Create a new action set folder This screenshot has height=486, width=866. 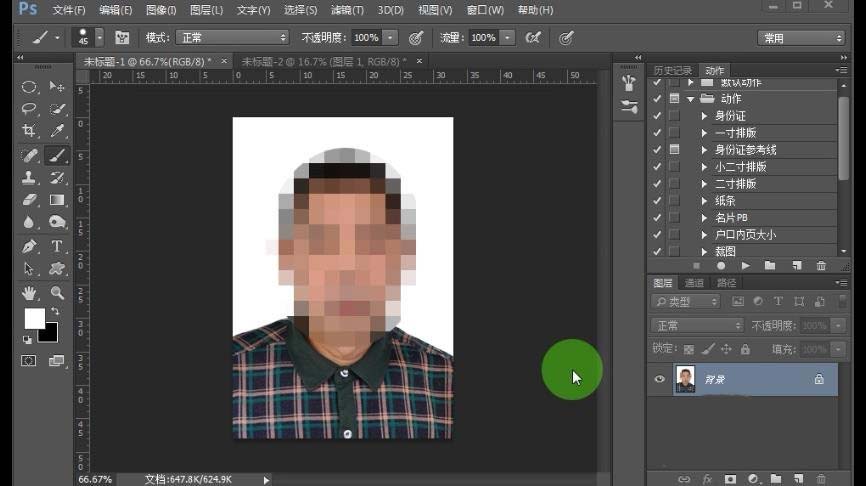[x=770, y=266]
